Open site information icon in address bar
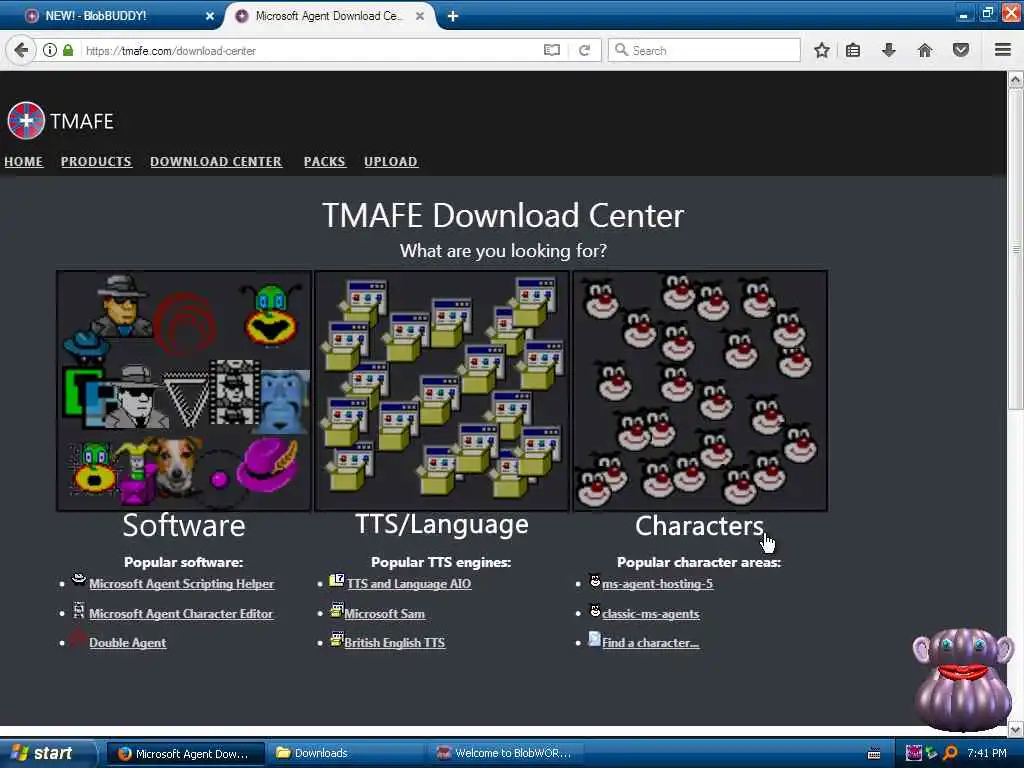This screenshot has width=1024, height=768. click(x=50, y=50)
